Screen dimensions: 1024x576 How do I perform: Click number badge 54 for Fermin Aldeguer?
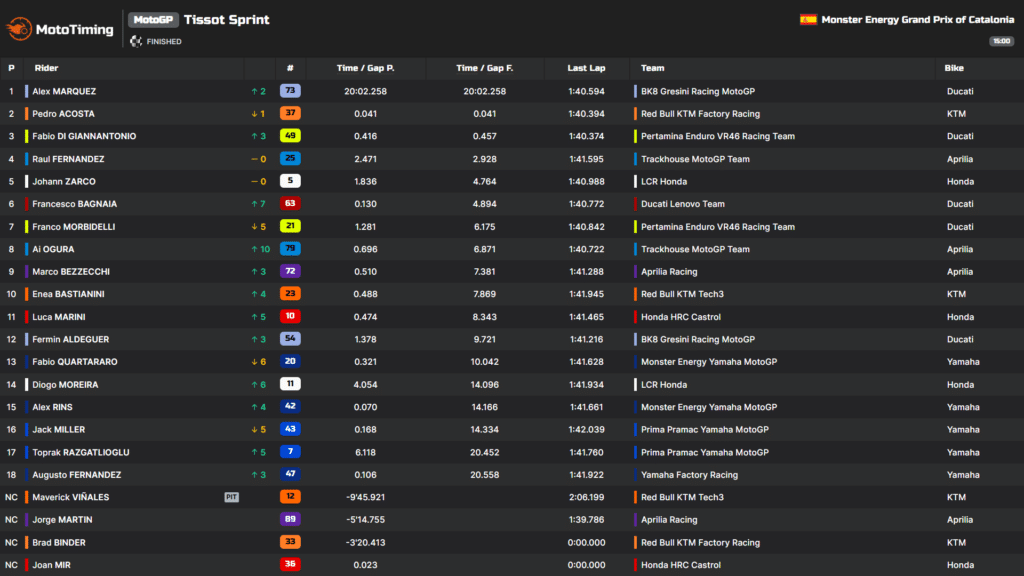[290, 338]
